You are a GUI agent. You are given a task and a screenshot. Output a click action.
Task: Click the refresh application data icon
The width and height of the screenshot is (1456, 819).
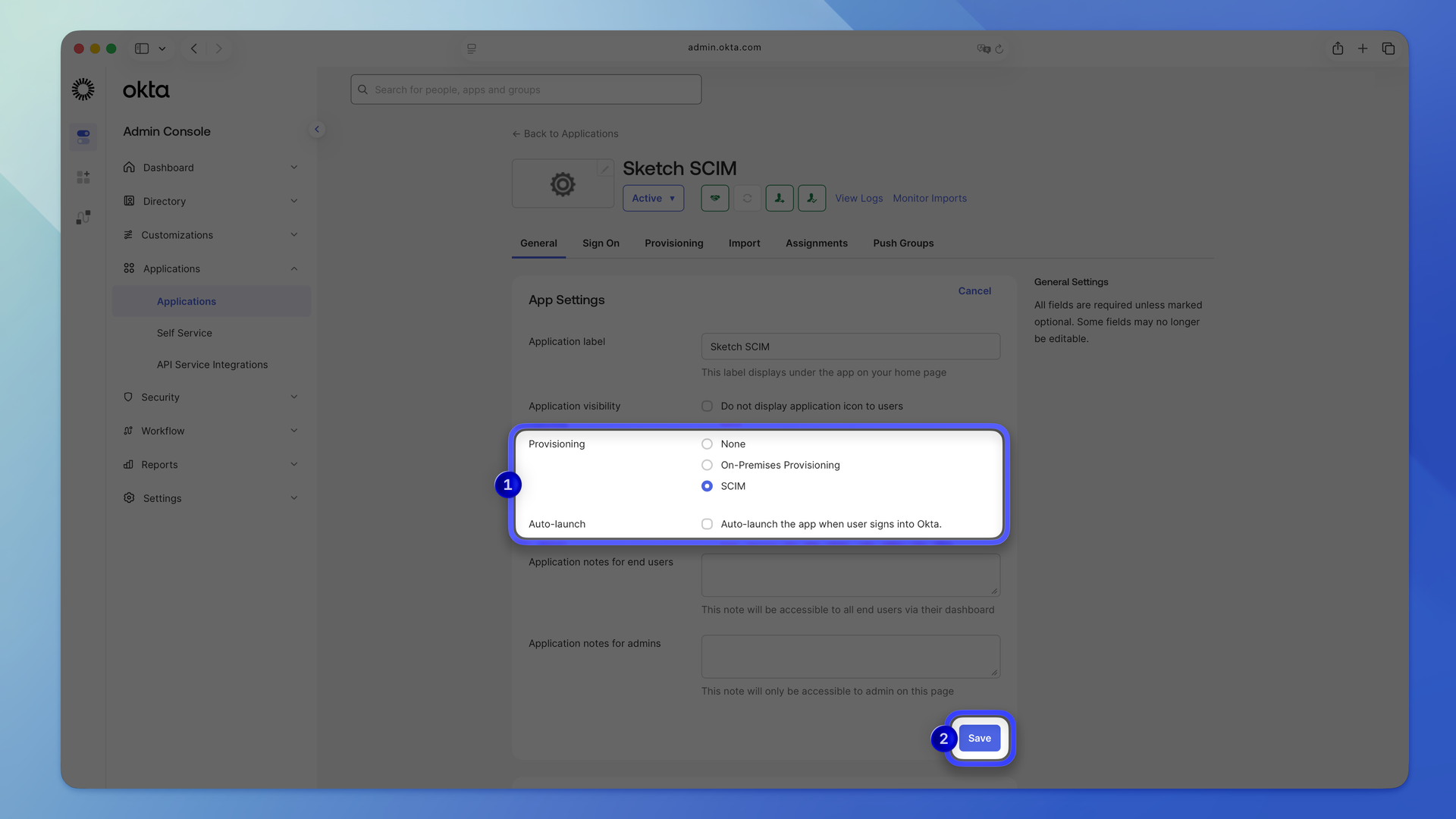[x=748, y=199]
